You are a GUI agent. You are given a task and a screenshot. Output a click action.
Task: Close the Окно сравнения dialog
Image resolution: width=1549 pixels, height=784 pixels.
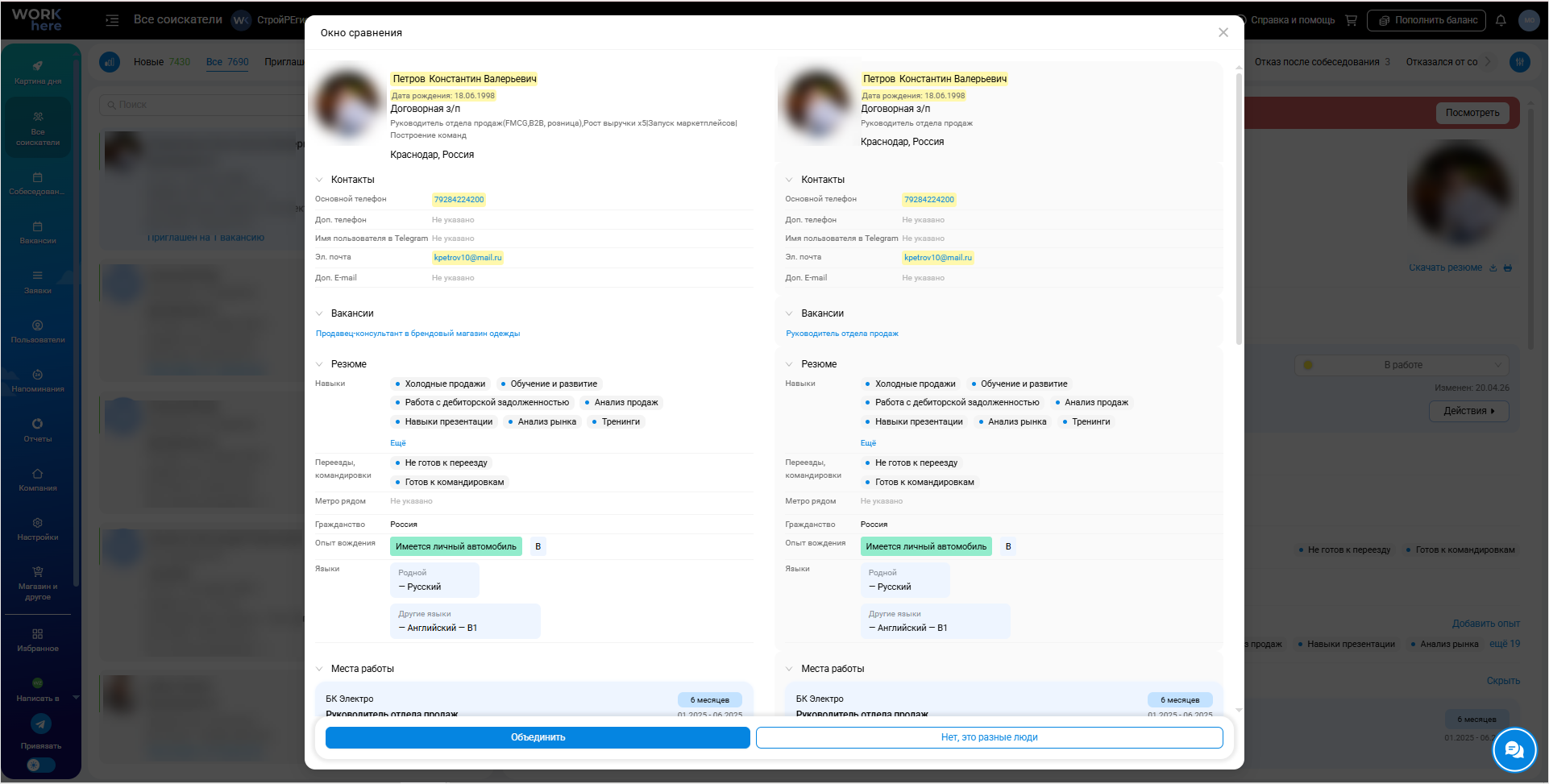(x=1223, y=32)
